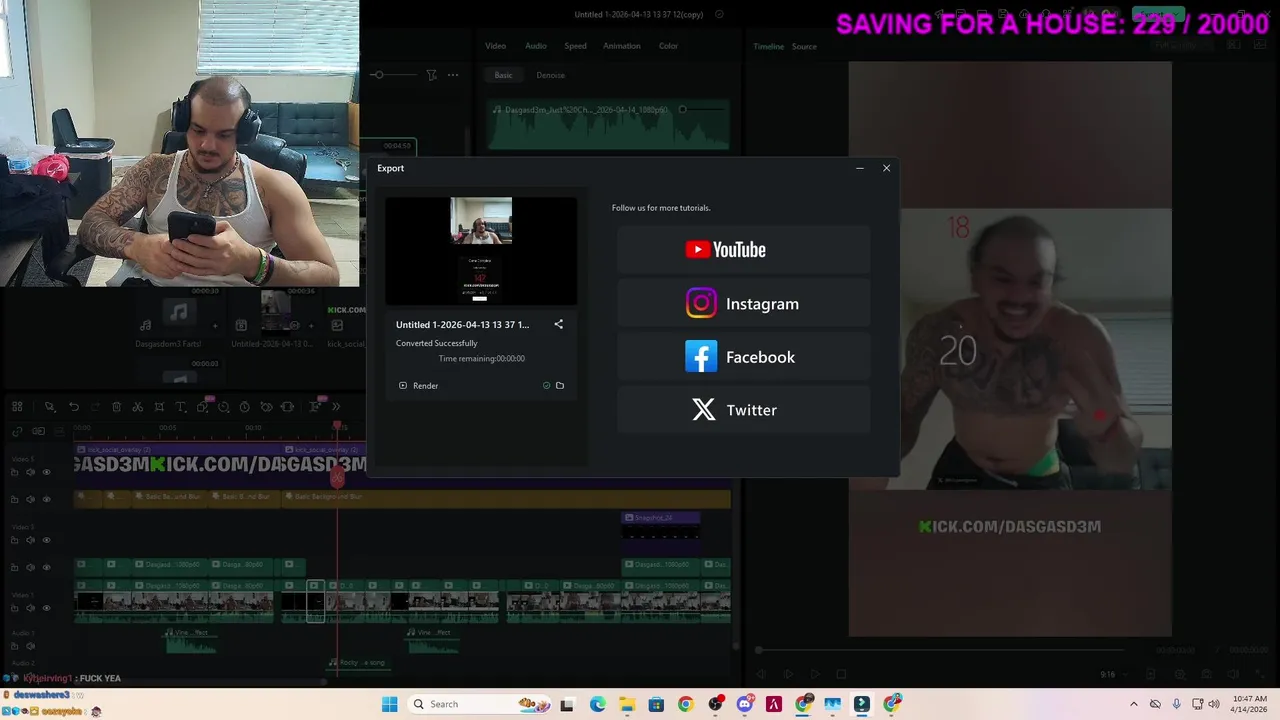Open the filter icon in media panel
This screenshot has height=720, width=1280.
click(x=431, y=75)
